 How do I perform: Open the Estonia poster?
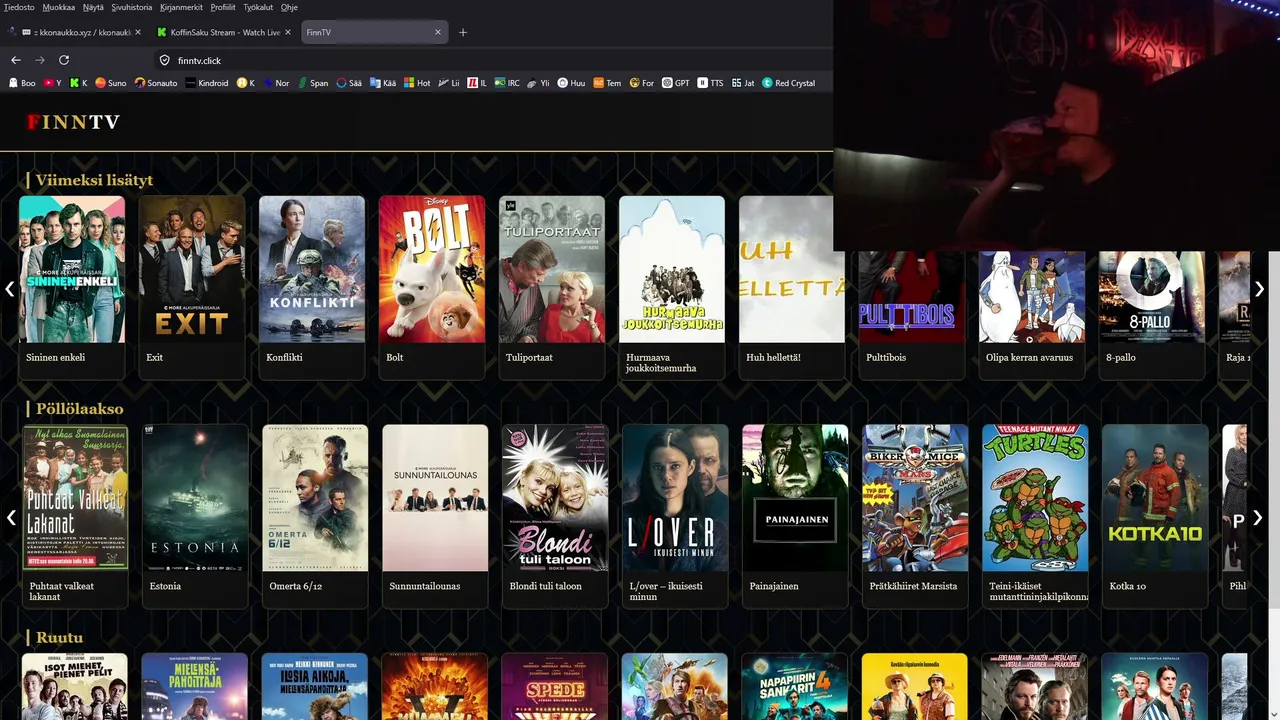tap(195, 498)
